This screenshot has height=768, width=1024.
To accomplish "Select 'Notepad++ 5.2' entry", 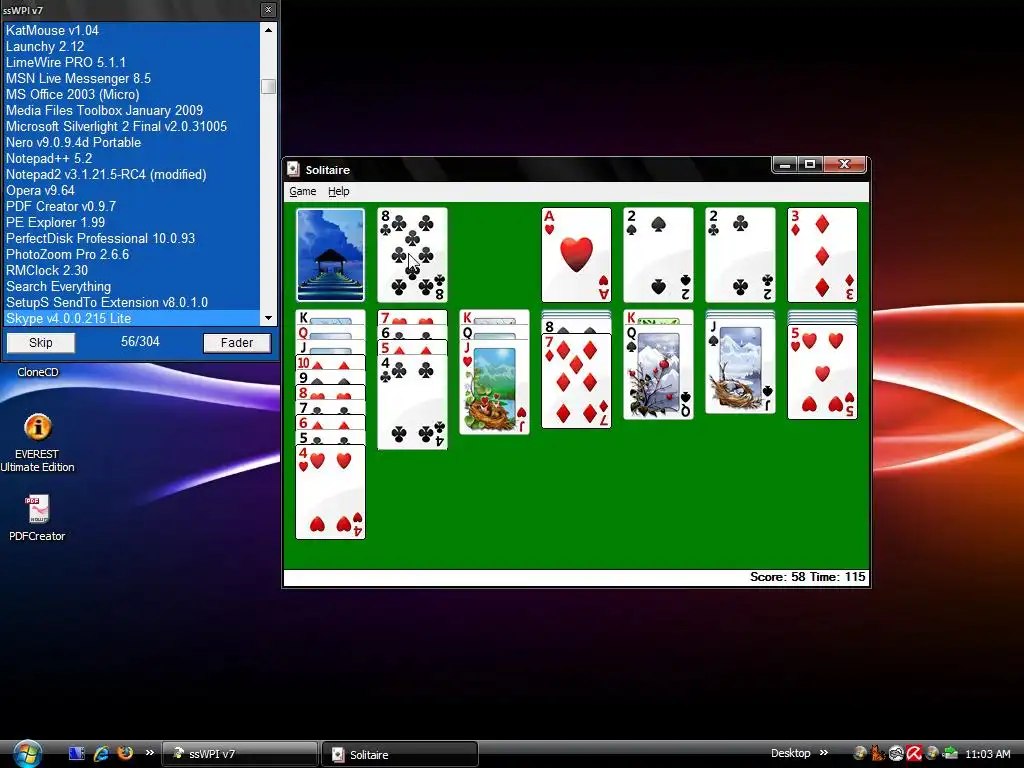I will [132, 158].
